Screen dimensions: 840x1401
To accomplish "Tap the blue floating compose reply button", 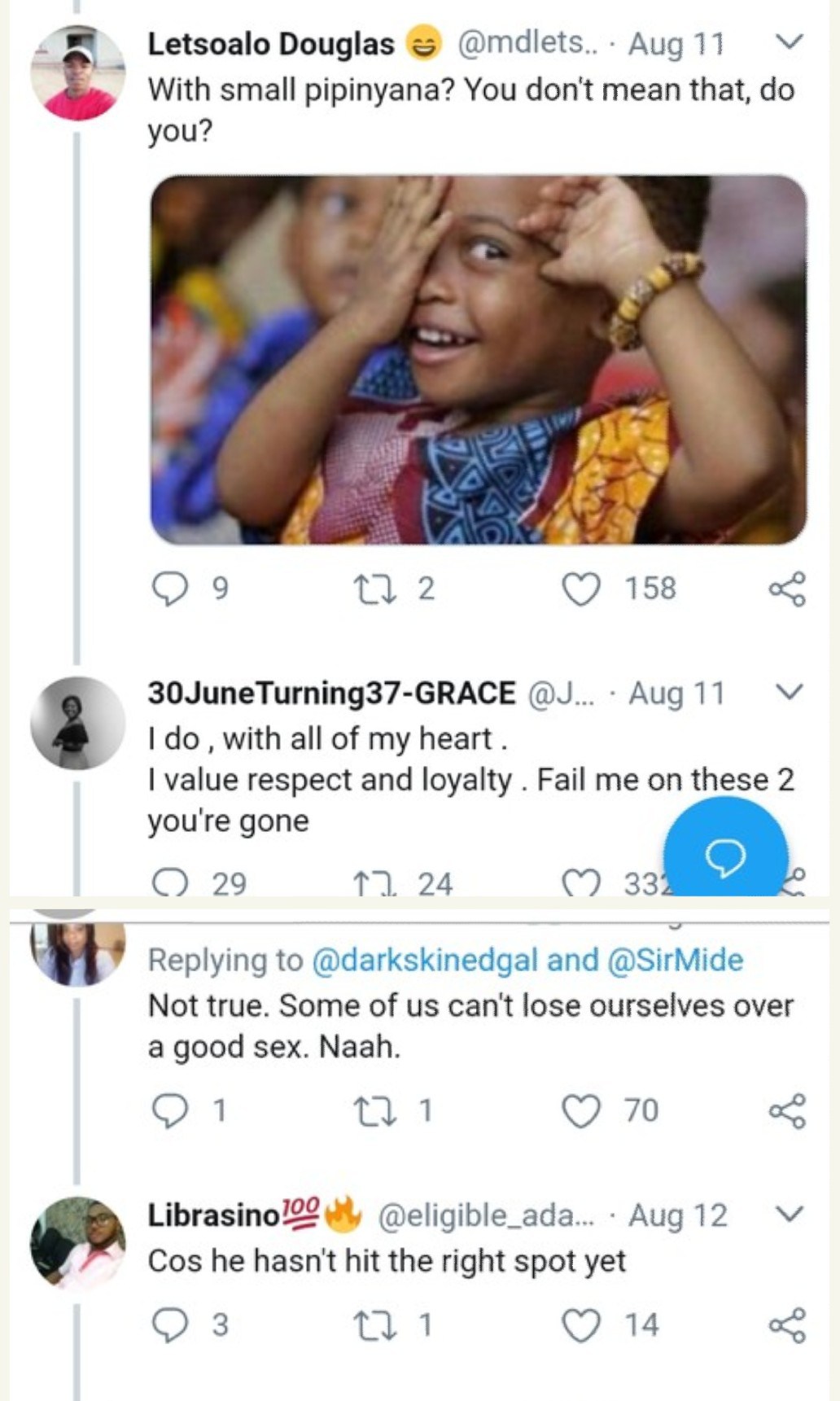I will (x=725, y=855).
